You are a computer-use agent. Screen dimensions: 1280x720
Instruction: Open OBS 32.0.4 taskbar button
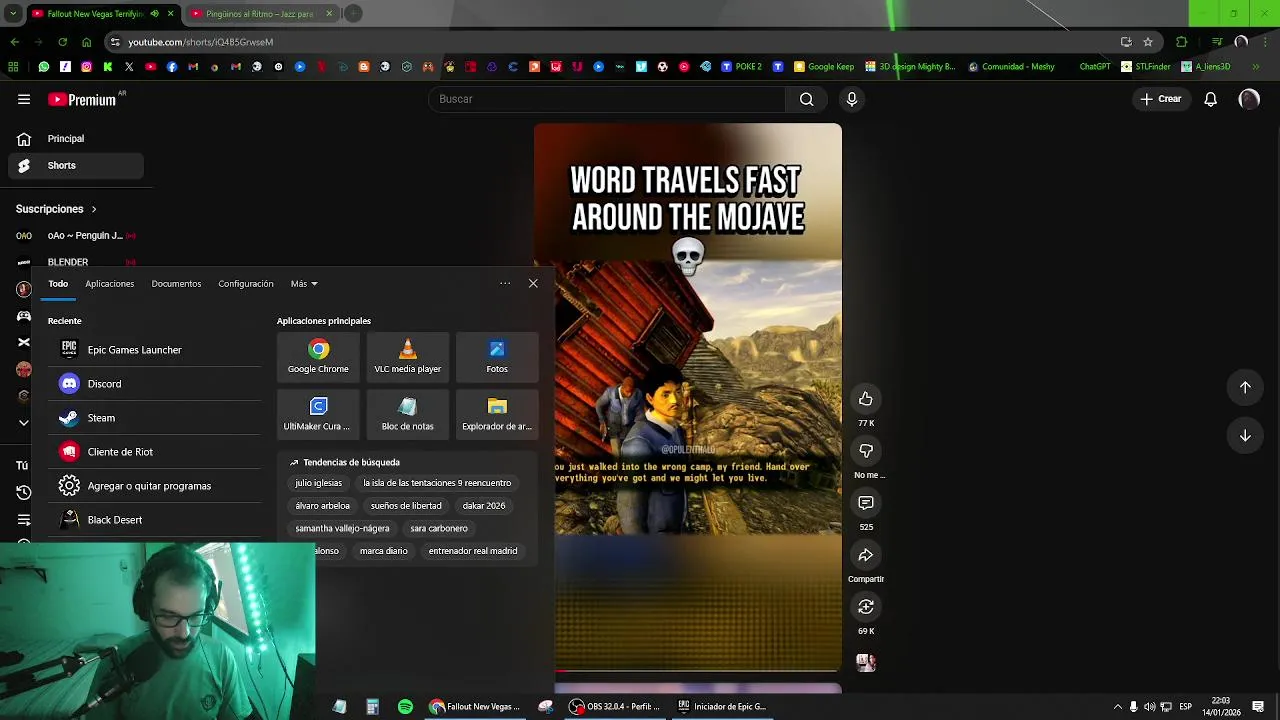click(x=614, y=707)
